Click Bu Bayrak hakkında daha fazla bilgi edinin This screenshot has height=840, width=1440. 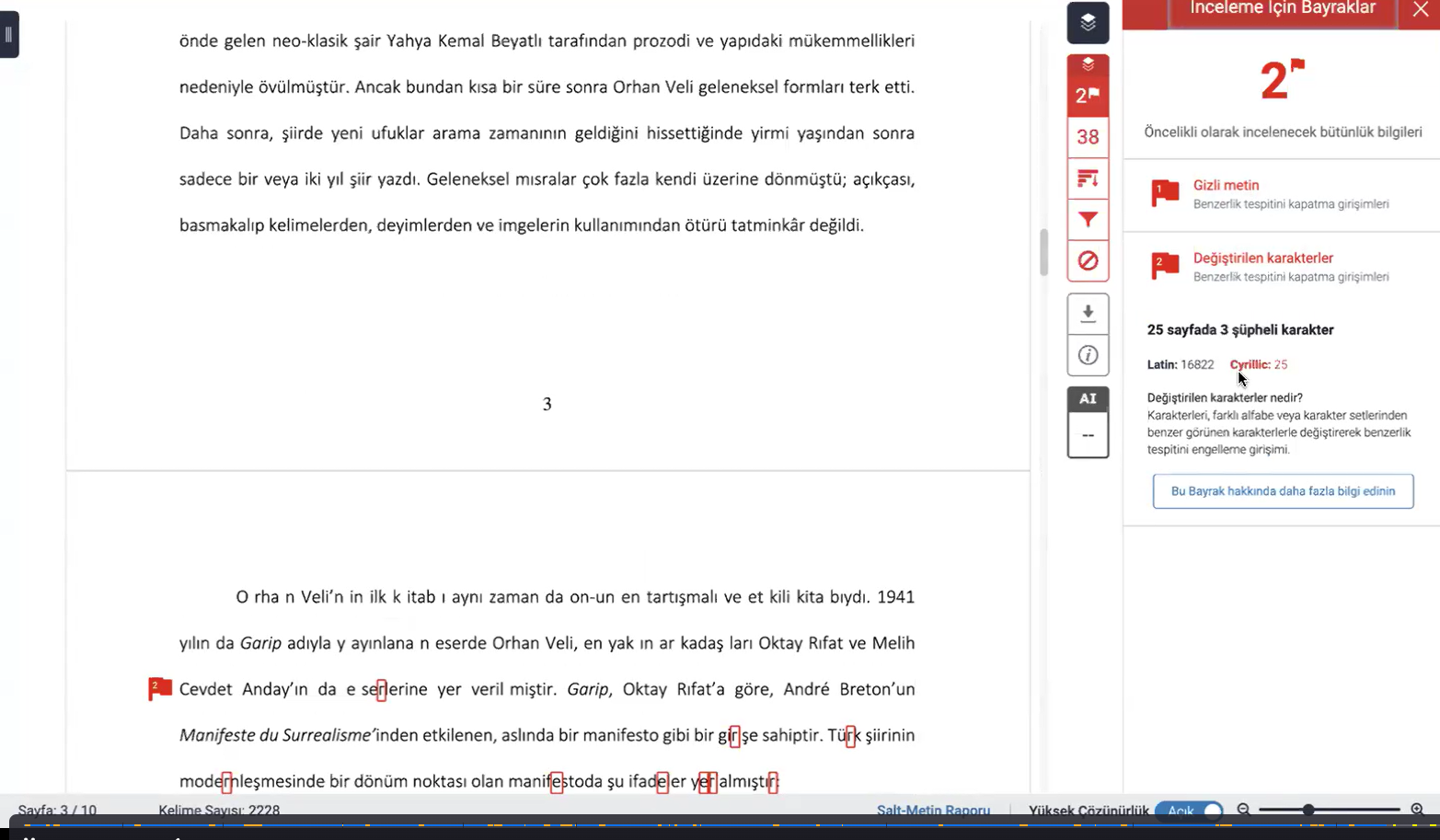pos(1283,491)
